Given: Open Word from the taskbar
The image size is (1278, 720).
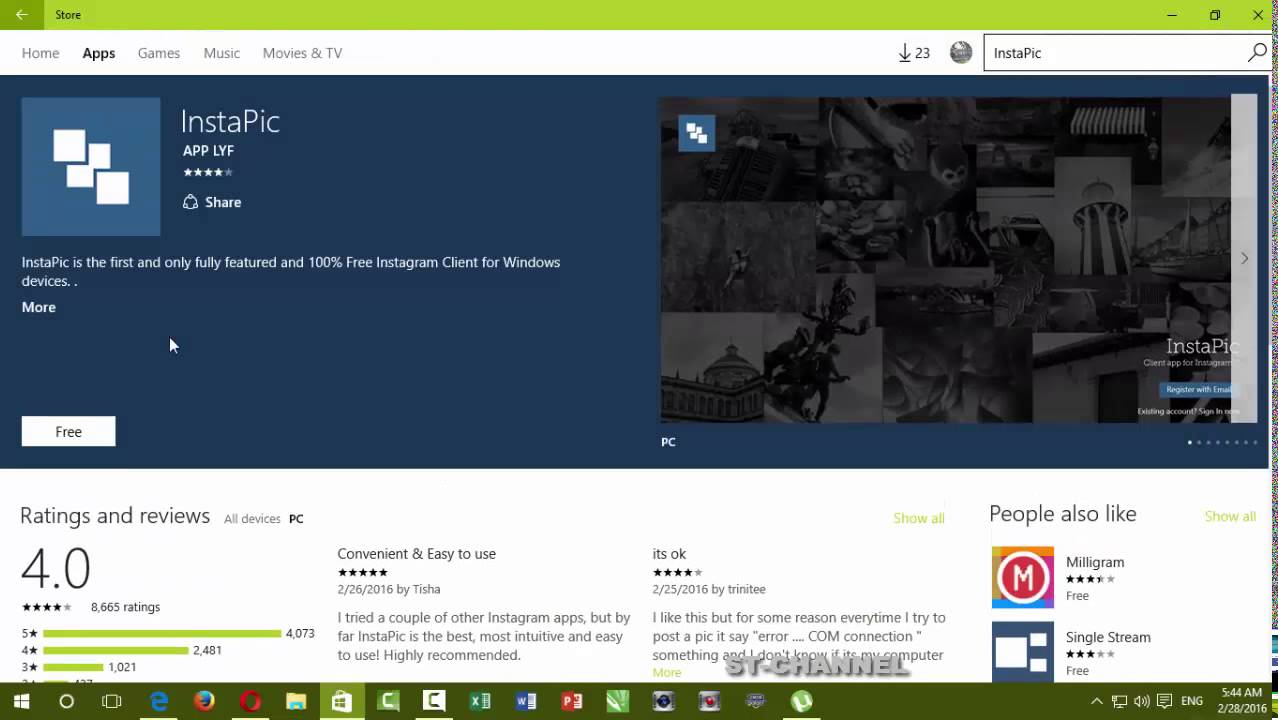Looking at the screenshot, I should click(x=526, y=701).
